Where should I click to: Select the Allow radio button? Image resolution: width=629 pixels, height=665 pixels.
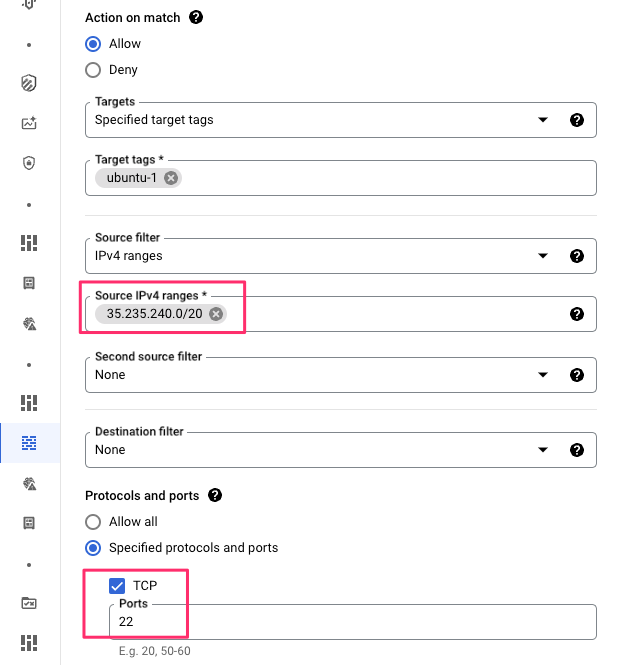[93, 44]
